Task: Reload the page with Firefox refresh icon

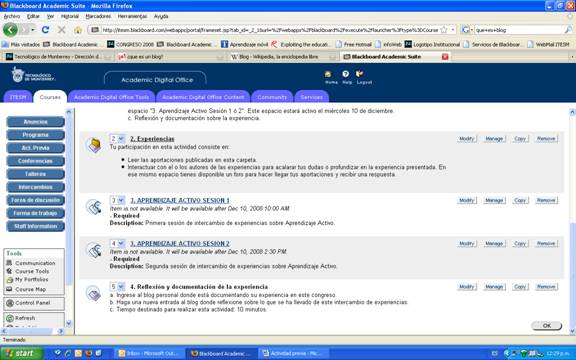Action: [45, 30]
